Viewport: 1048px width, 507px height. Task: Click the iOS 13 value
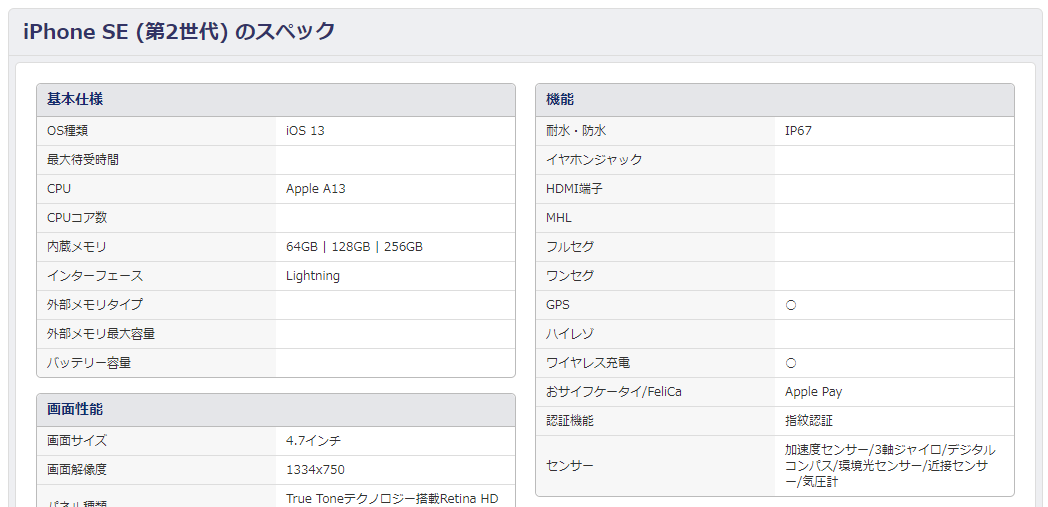click(x=305, y=131)
